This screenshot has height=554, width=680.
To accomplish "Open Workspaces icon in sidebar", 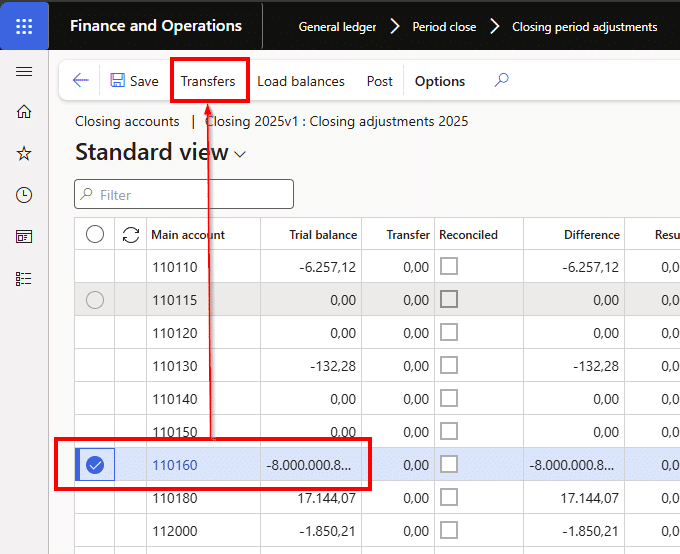I will pos(24,236).
